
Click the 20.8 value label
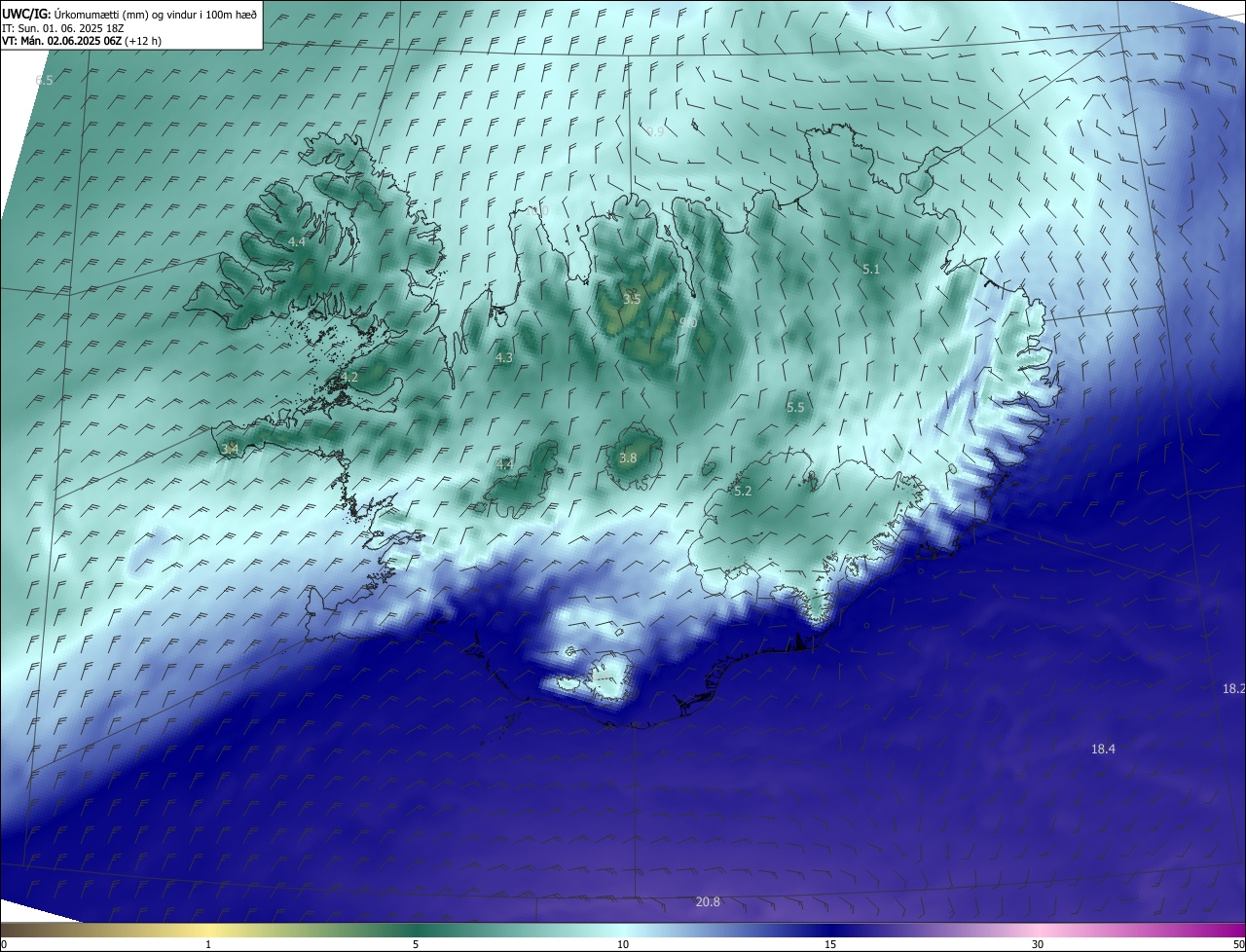[708, 902]
